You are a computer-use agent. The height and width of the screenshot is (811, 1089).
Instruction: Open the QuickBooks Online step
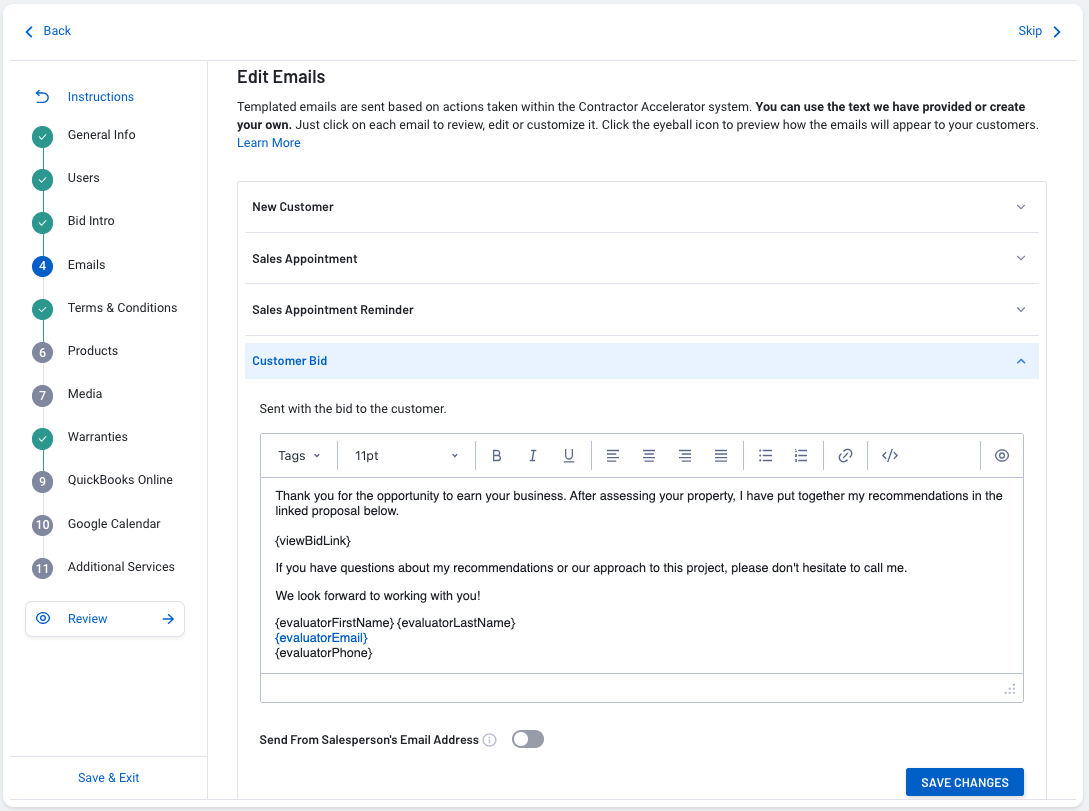coord(120,480)
